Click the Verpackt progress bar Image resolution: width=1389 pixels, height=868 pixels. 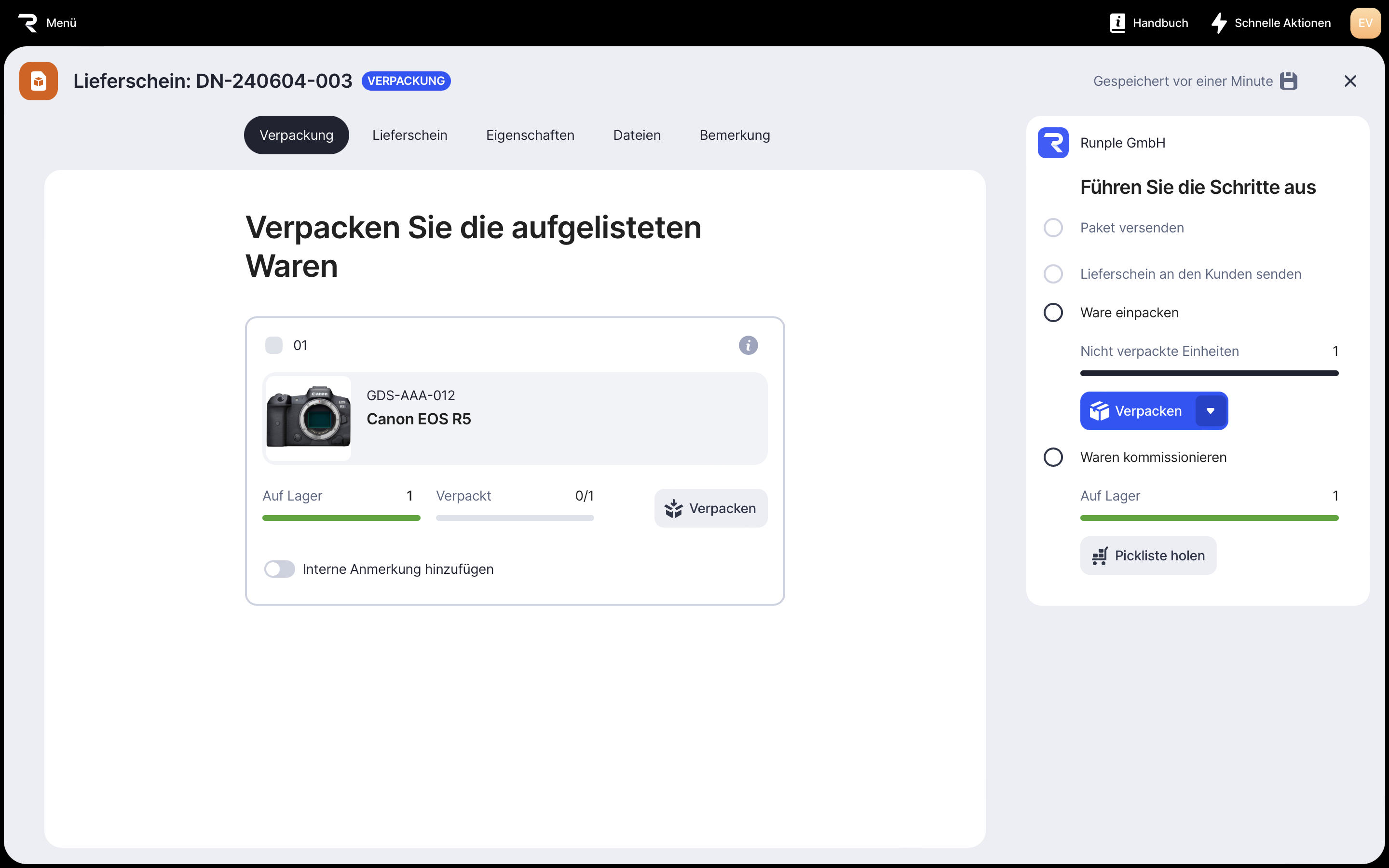point(515,518)
